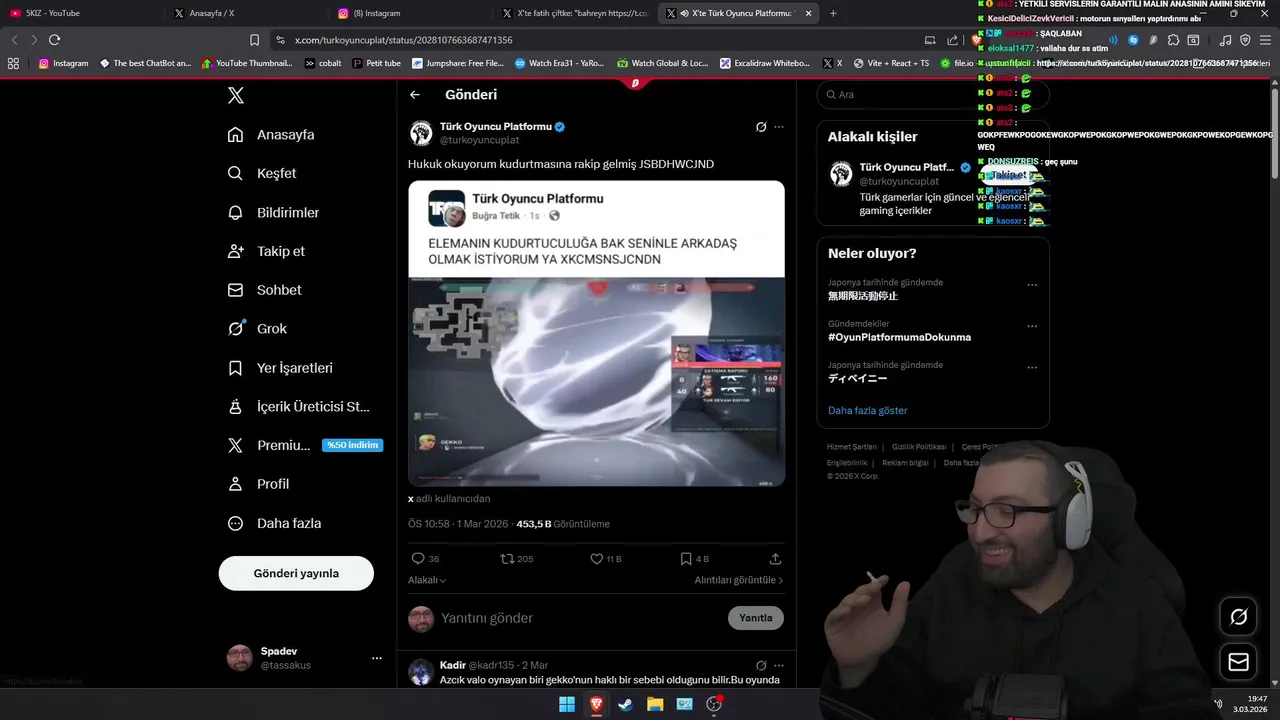
Task: Click Daha fazla göster link
Action: [867, 411]
